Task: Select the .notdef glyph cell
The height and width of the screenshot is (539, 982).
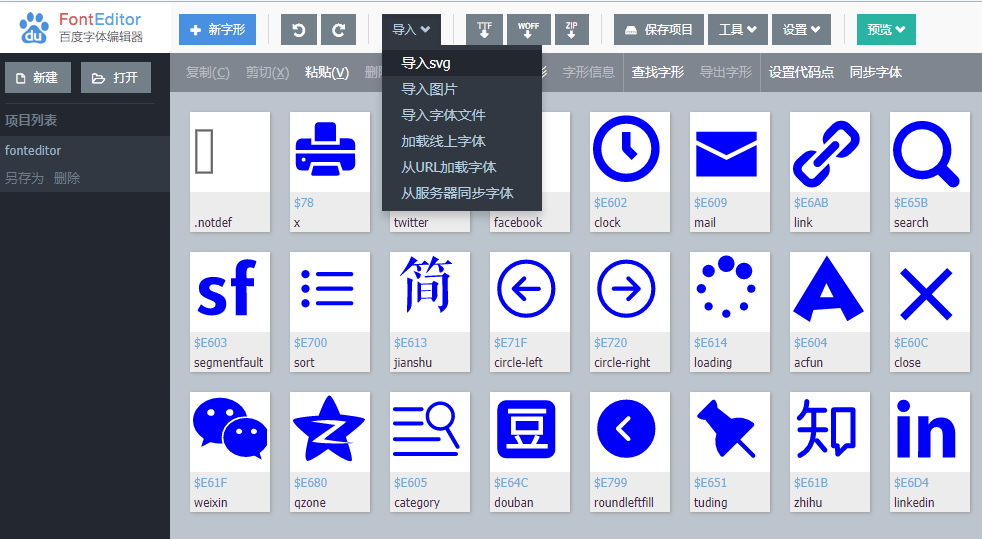Action: (x=230, y=172)
